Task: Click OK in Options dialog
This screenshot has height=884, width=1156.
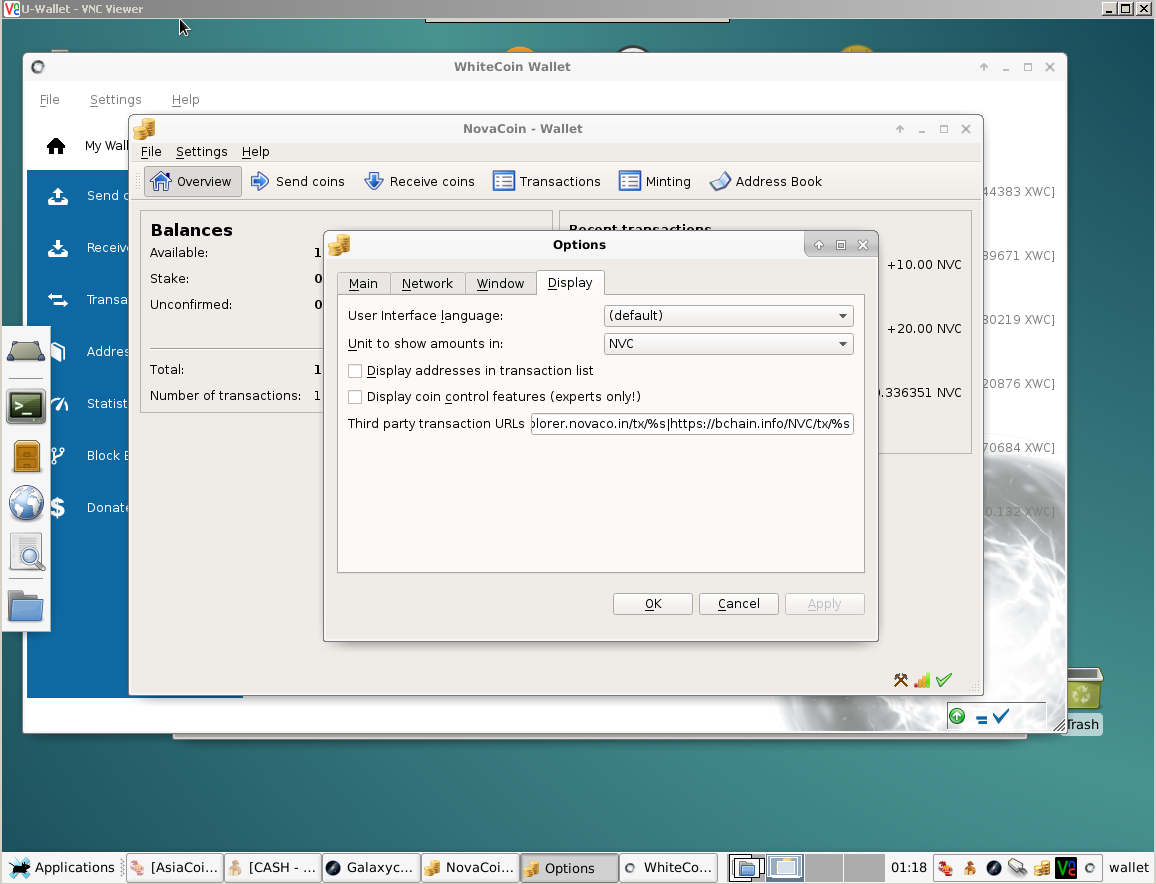Action: [652, 604]
